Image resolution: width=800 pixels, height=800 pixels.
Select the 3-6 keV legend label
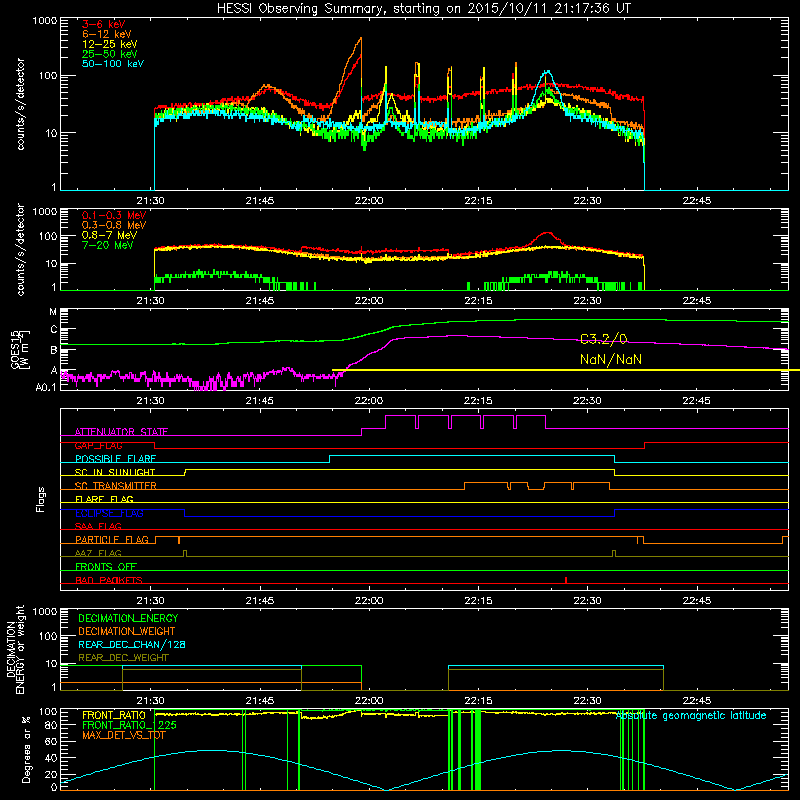104,24
